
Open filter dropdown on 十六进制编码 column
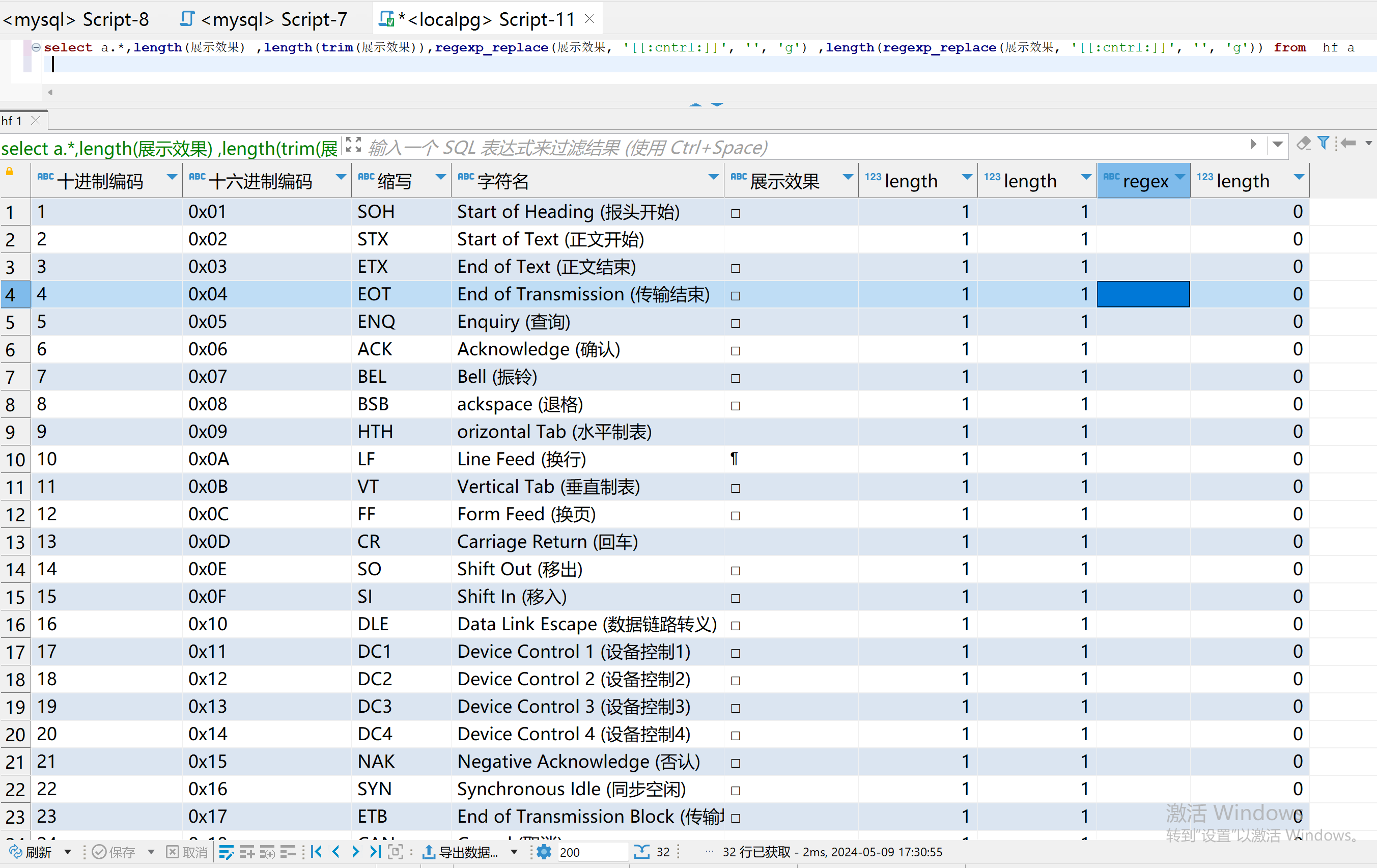(341, 177)
